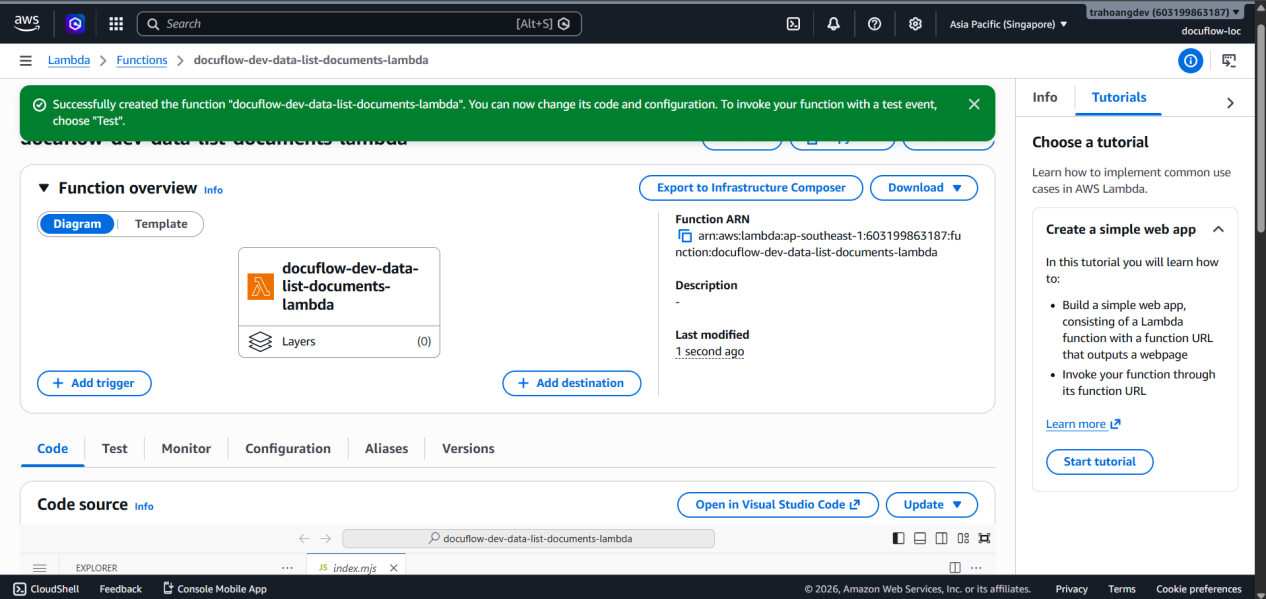The width and height of the screenshot is (1266, 599).
Task: Toggle the hamburger side navigation menu
Action: (x=25, y=60)
